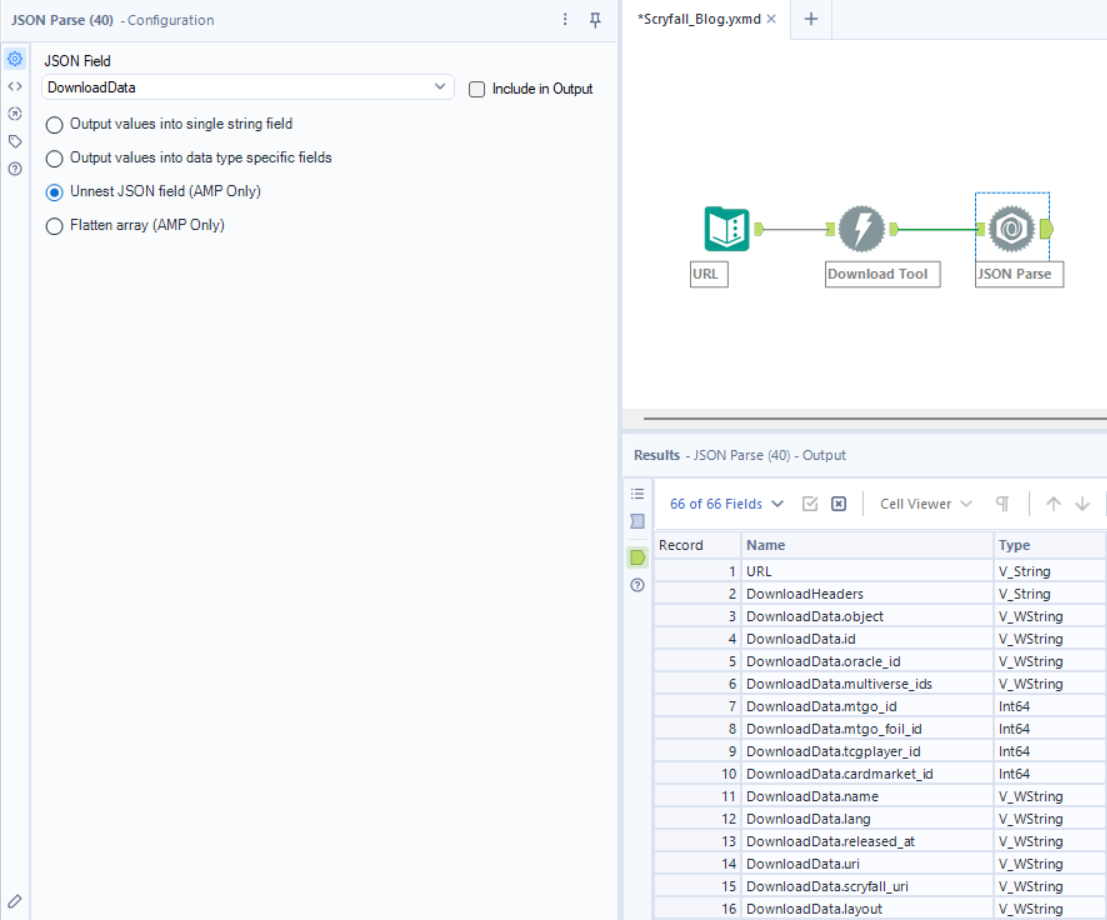Select Output values into data type specific fields
1107x920 pixels.
point(55,158)
